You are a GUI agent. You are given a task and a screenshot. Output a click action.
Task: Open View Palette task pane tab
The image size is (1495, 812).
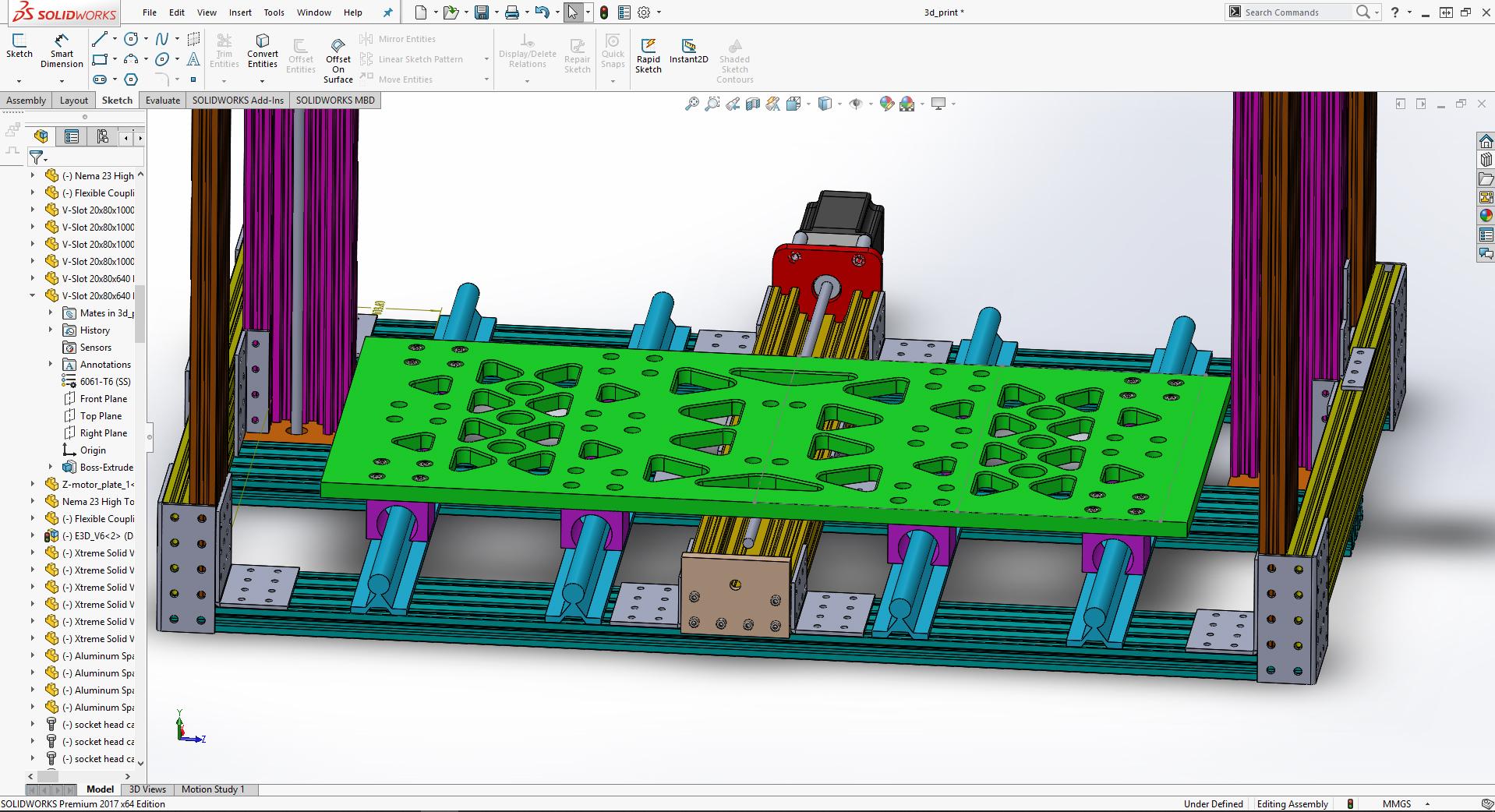tap(1486, 197)
